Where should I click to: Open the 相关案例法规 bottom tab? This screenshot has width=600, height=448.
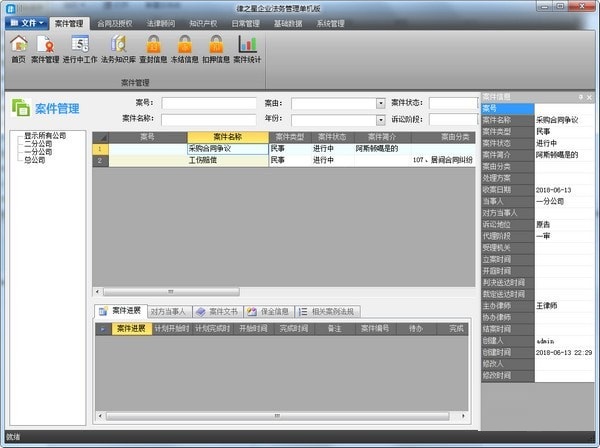click(x=328, y=312)
